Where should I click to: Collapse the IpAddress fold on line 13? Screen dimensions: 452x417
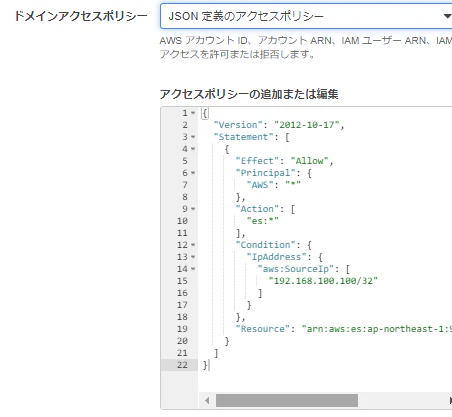tap(193, 257)
